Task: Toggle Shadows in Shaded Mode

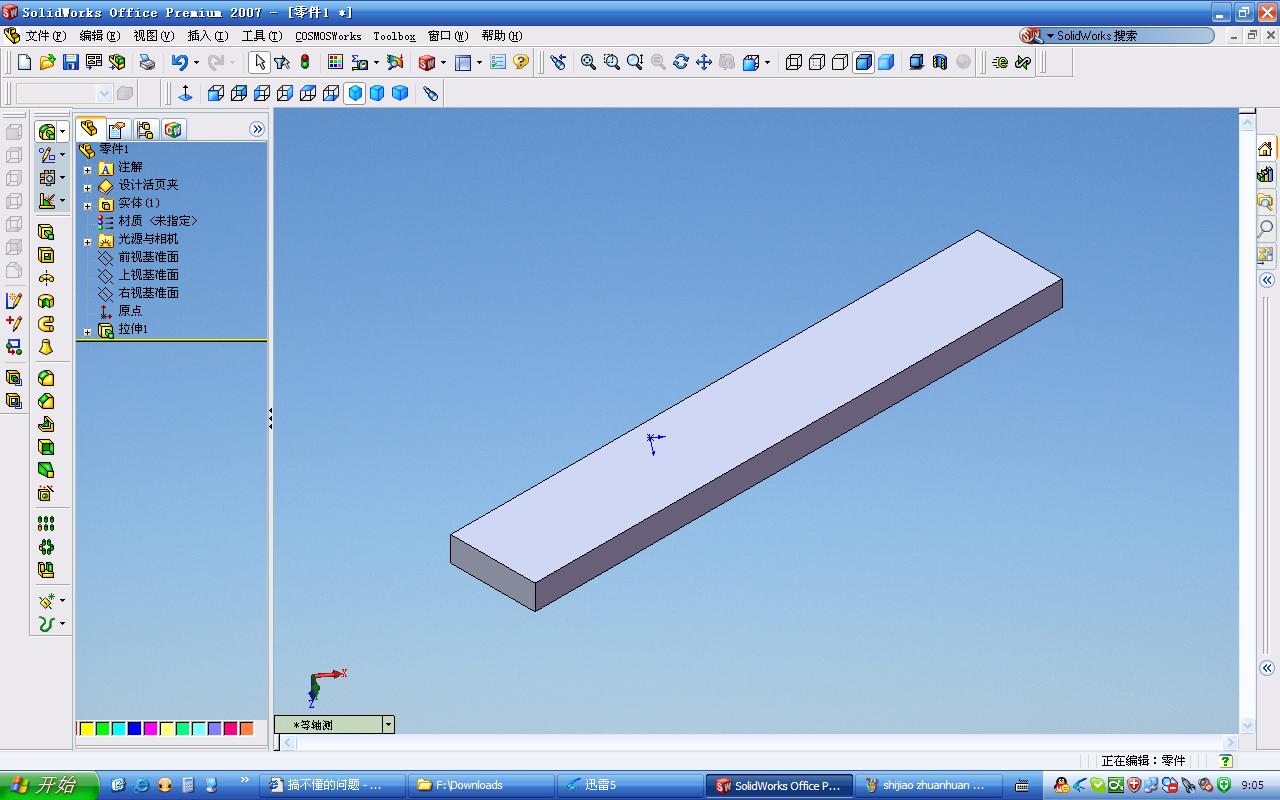Action: click(x=916, y=62)
